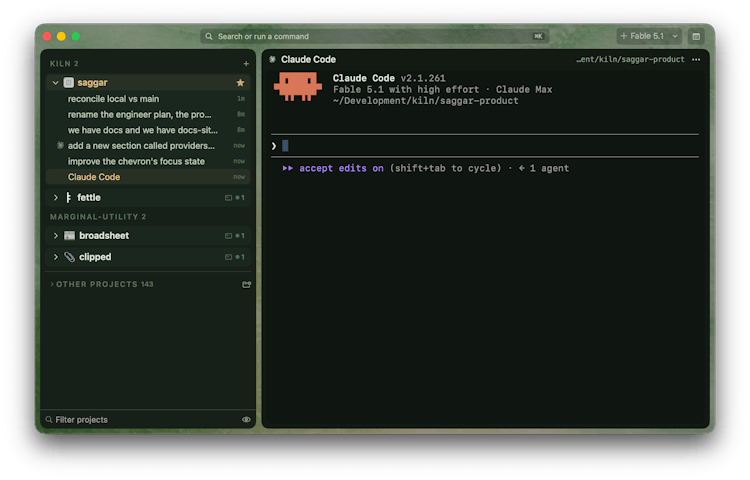Image resolution: width=750 pixels, height=480 pixels.
Task: Toggle the favorite star on saggar
Action: click(x=240, y=83)
